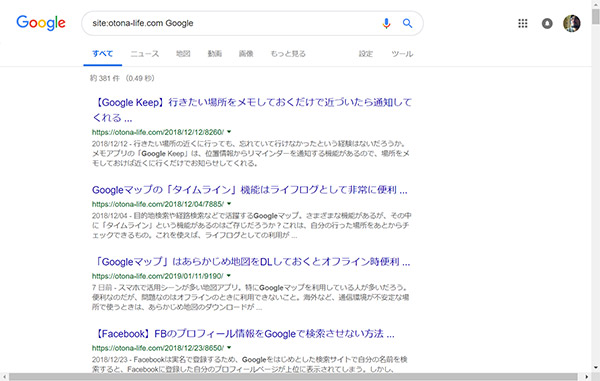This screenshot has width=600, height=381.
Task: Open the Googleマップ タイムライン article result
Action: pos(249,190)
